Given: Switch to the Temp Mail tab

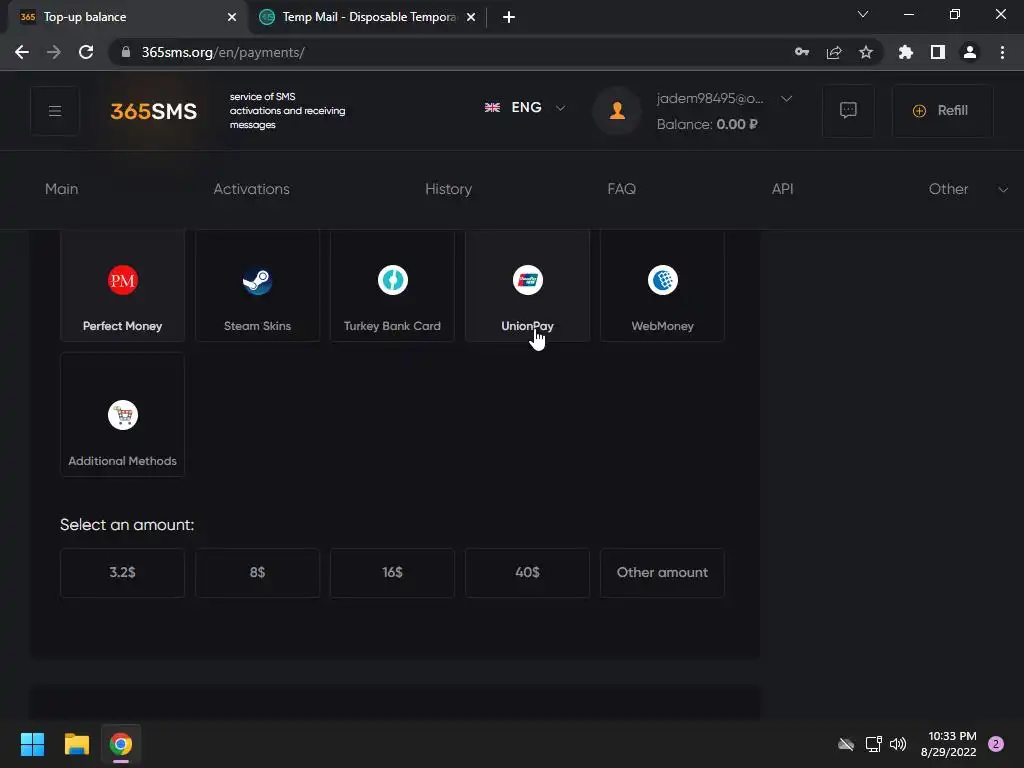Looking at the screenshot, I should click(x=368, y=17).
